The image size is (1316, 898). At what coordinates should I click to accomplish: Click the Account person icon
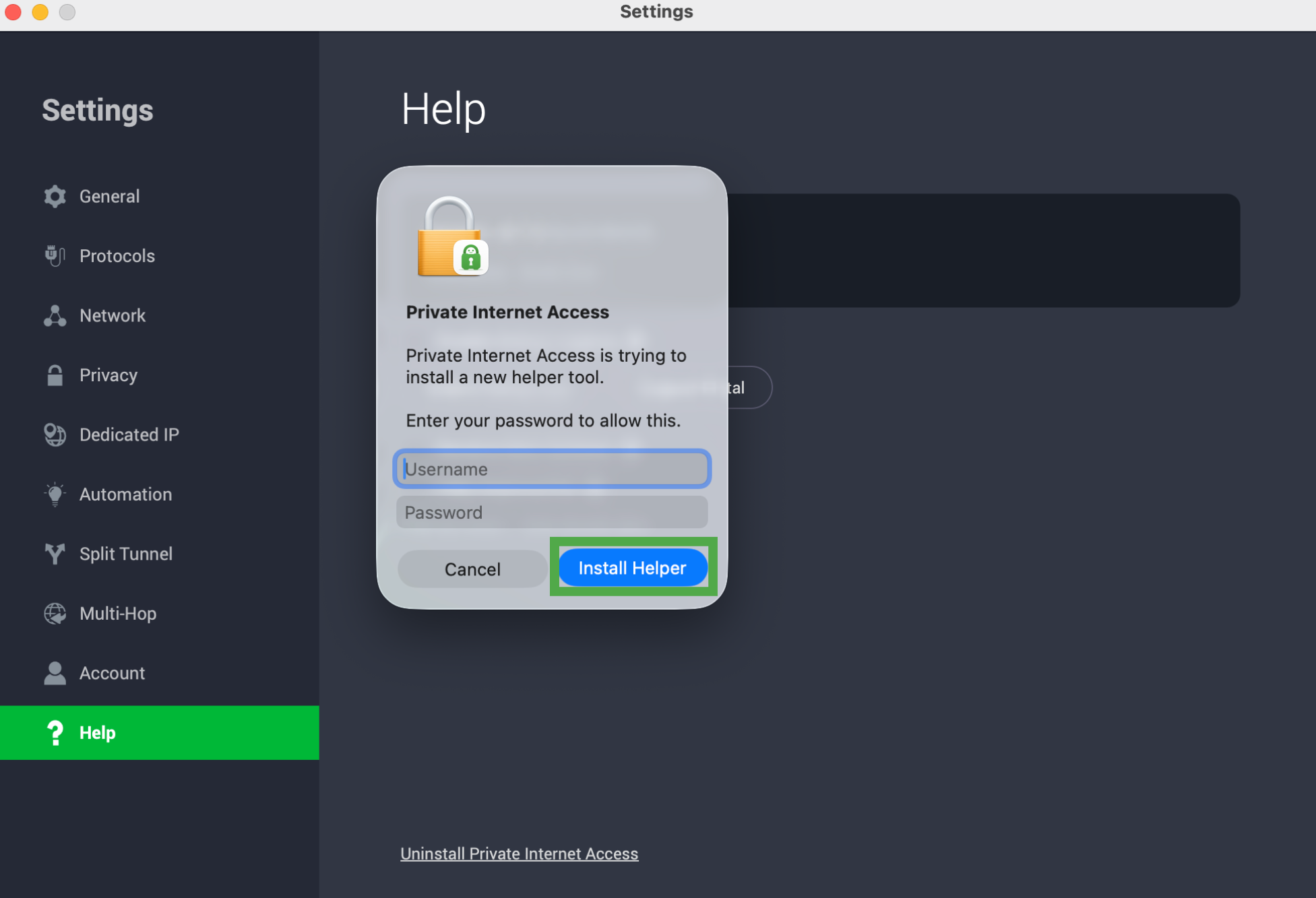[55, 673]
